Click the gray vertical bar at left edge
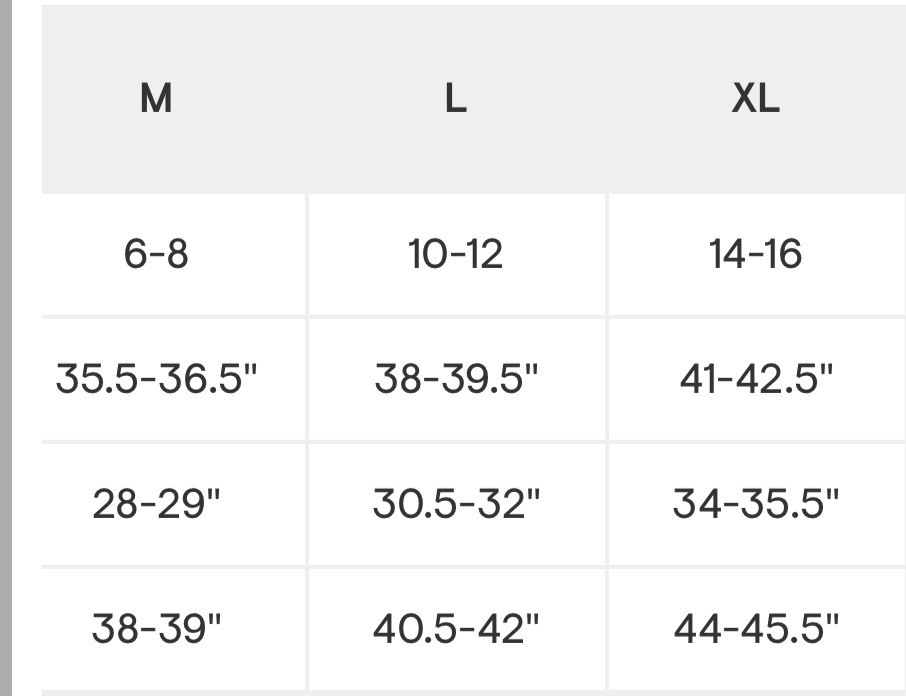Viewport: 906px width, 696px height. pyautogui.click(x=5, y=348)
